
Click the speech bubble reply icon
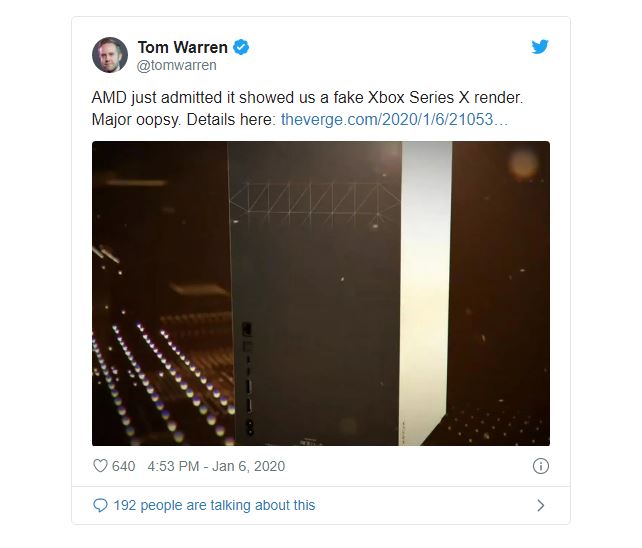click(100, 505)
